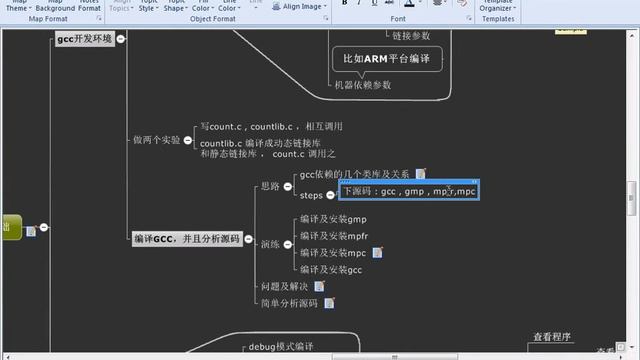
Task: Click the vertical scrollbar up arrow
Action: 631,36
